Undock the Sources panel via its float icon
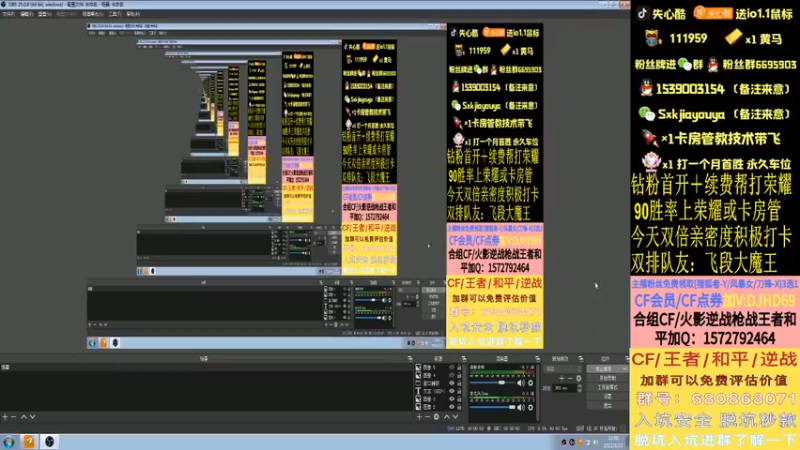 pyautogui.click(x=464, y=359)
